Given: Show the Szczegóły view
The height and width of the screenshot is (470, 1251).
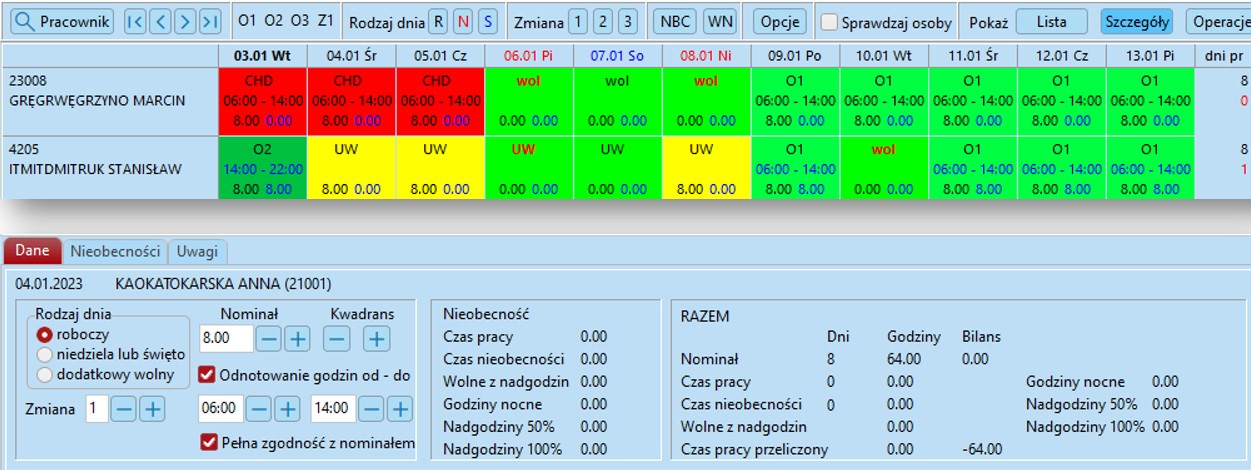Looking at the screenshot, I should point(1137,21).
